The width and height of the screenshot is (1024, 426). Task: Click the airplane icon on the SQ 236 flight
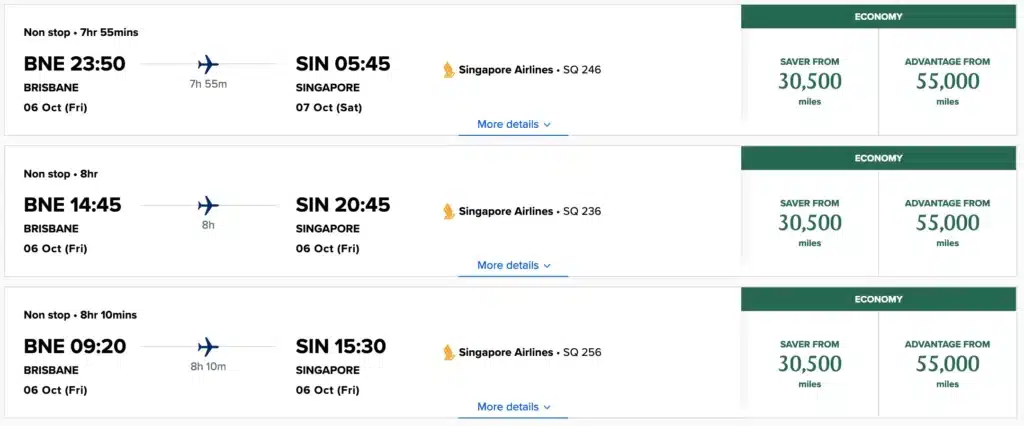tap(208, 206)
